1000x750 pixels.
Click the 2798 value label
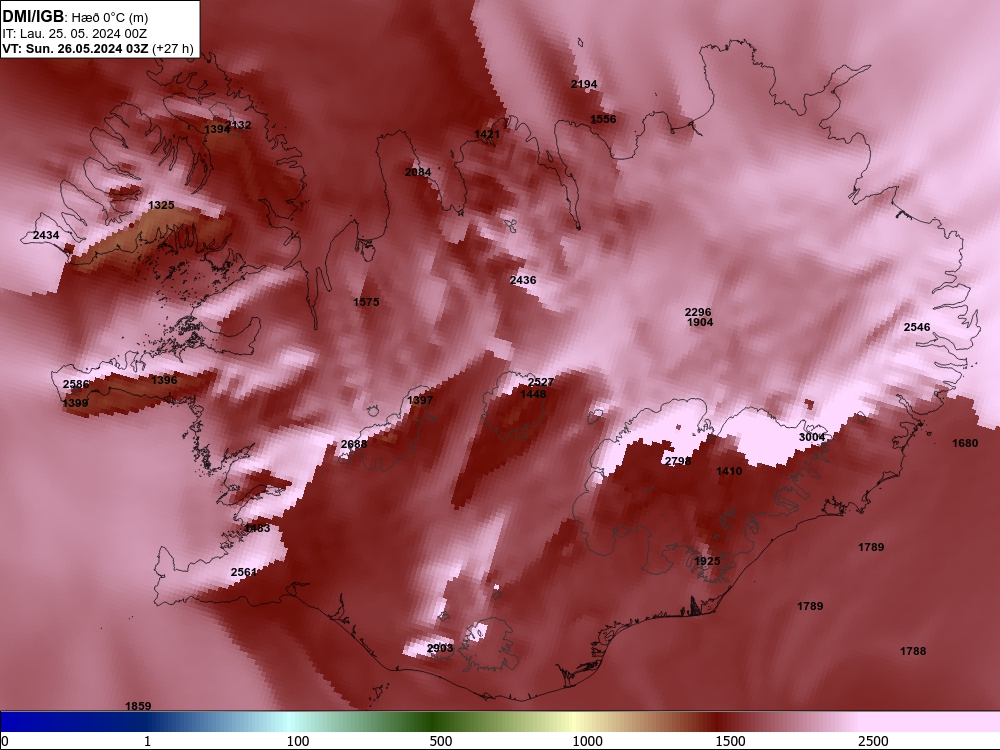[677, 461]
